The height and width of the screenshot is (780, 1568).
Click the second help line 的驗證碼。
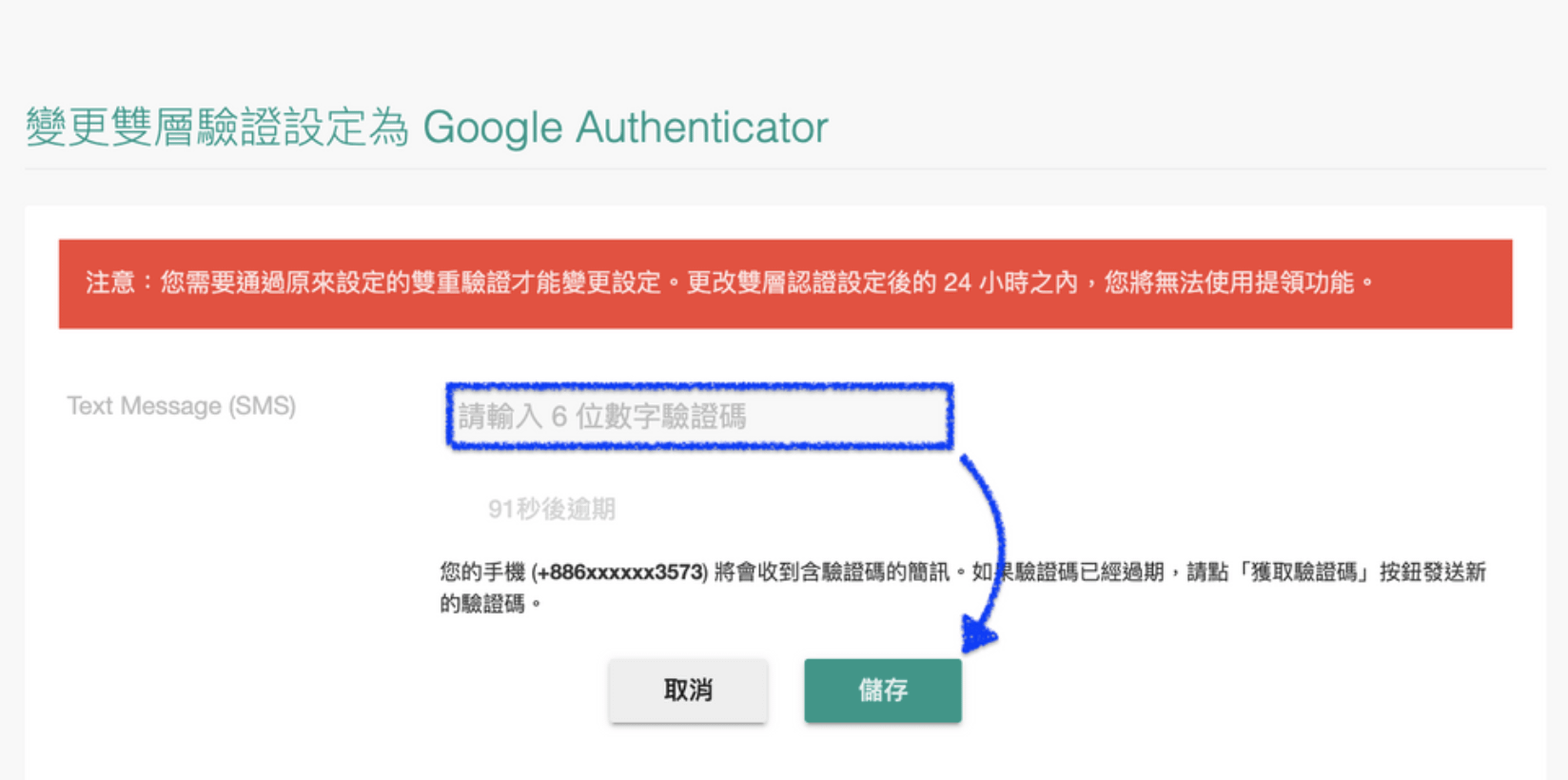click(x=491, y=604)
